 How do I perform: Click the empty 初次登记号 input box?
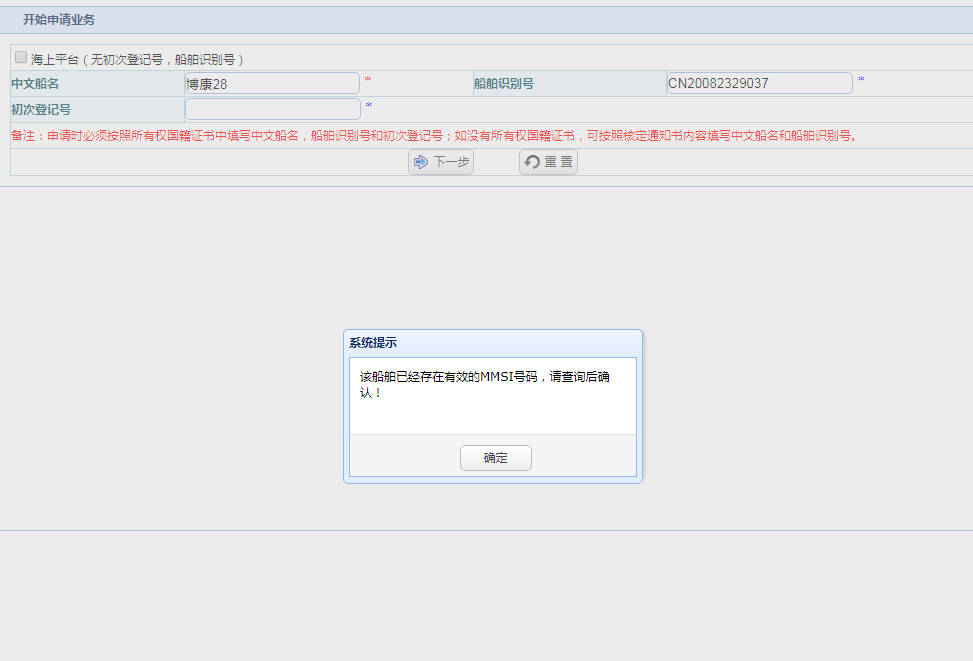click(272, 109)
